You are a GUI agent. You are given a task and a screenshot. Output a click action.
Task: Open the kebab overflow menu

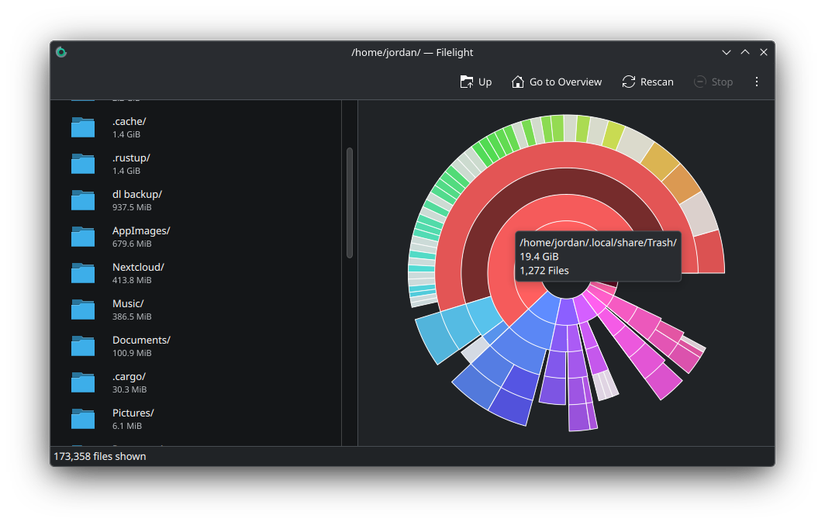pos(756,82)
